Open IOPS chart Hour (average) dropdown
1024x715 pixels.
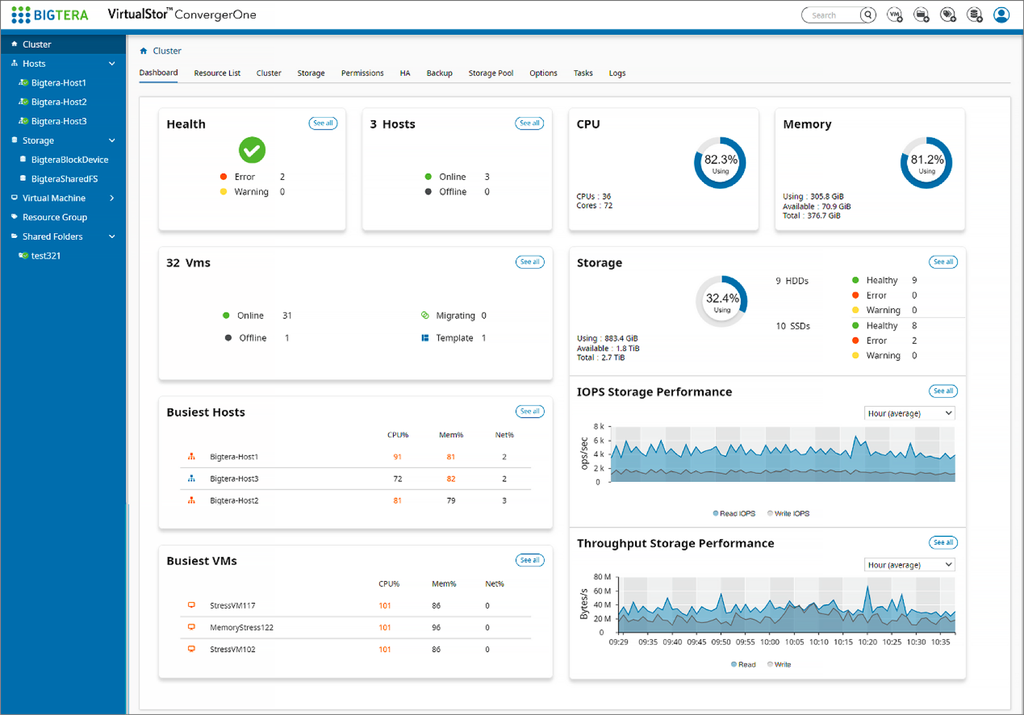tap(910, 413)
